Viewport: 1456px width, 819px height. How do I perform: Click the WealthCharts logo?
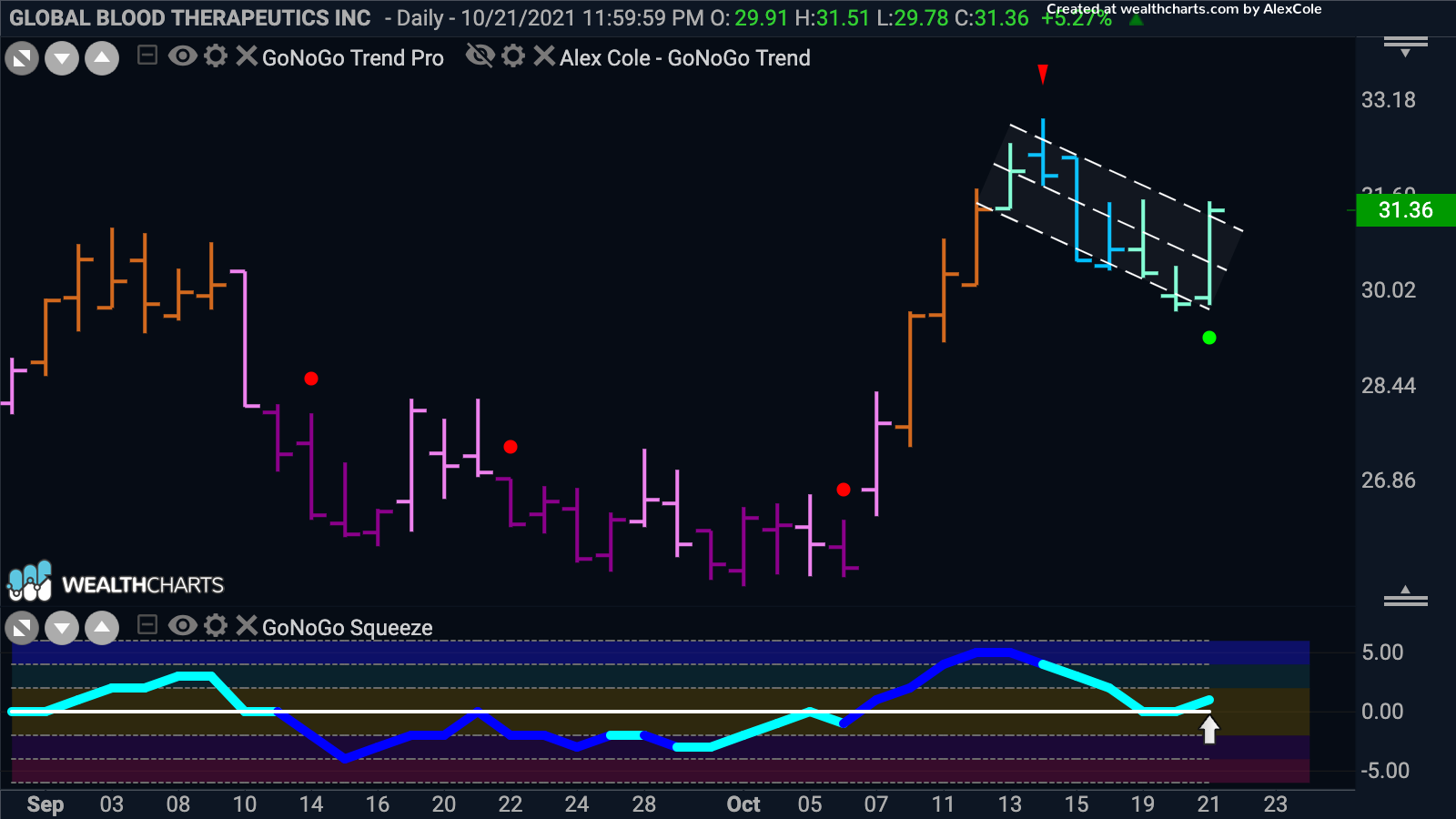pos(116,582)
